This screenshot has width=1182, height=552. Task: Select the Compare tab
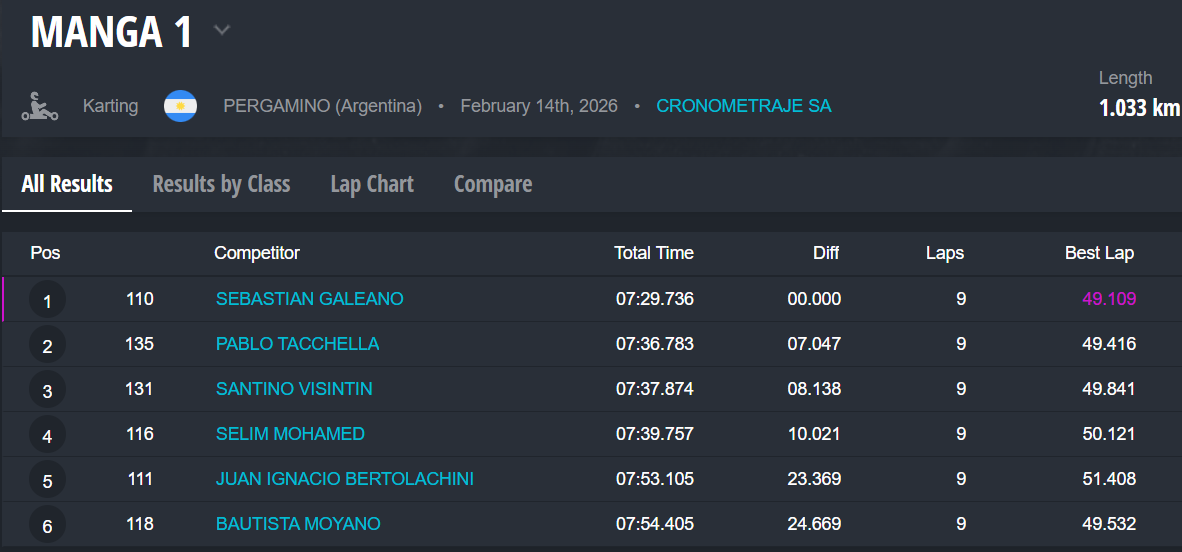(493, 184)
